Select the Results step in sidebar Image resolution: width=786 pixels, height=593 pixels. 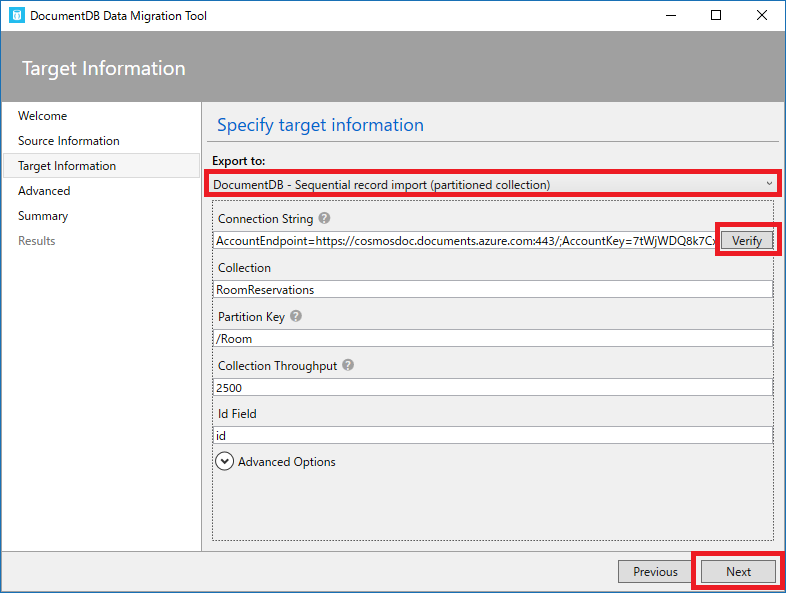coord(37,241)
